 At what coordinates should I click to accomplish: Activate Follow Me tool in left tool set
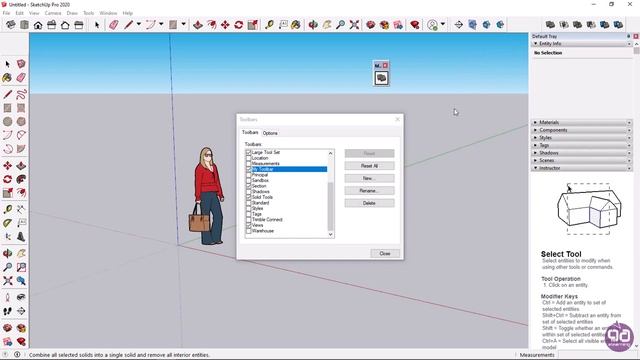pyautogui.click(x=21, y=179)
